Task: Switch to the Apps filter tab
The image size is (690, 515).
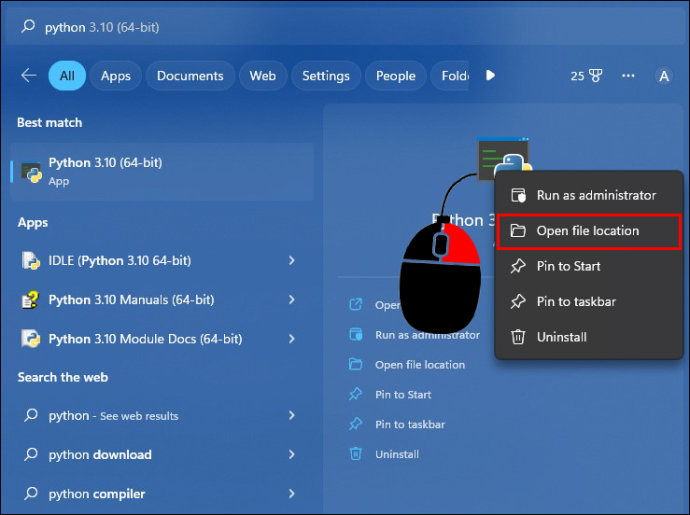Action: 116,76
